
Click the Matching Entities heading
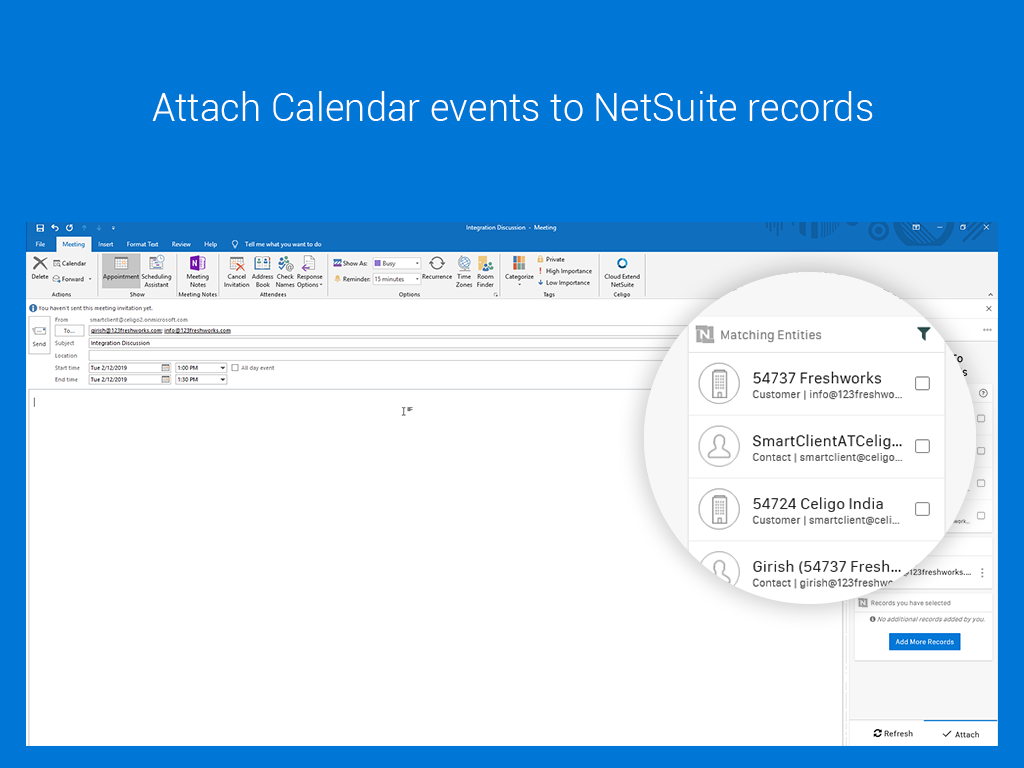pos(771,335)
